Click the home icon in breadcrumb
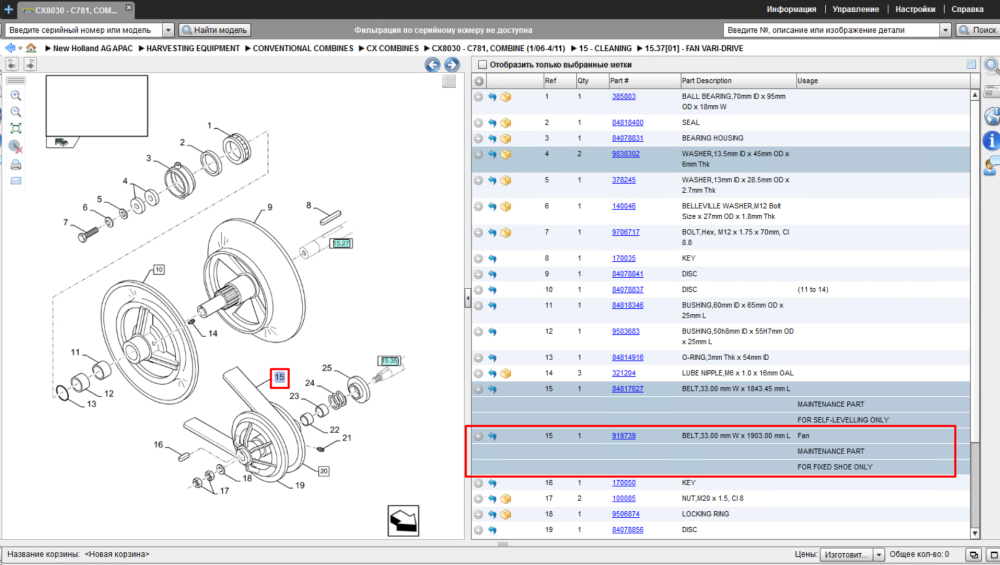This screenshot has width=1000, height=565. coord(31,48)
